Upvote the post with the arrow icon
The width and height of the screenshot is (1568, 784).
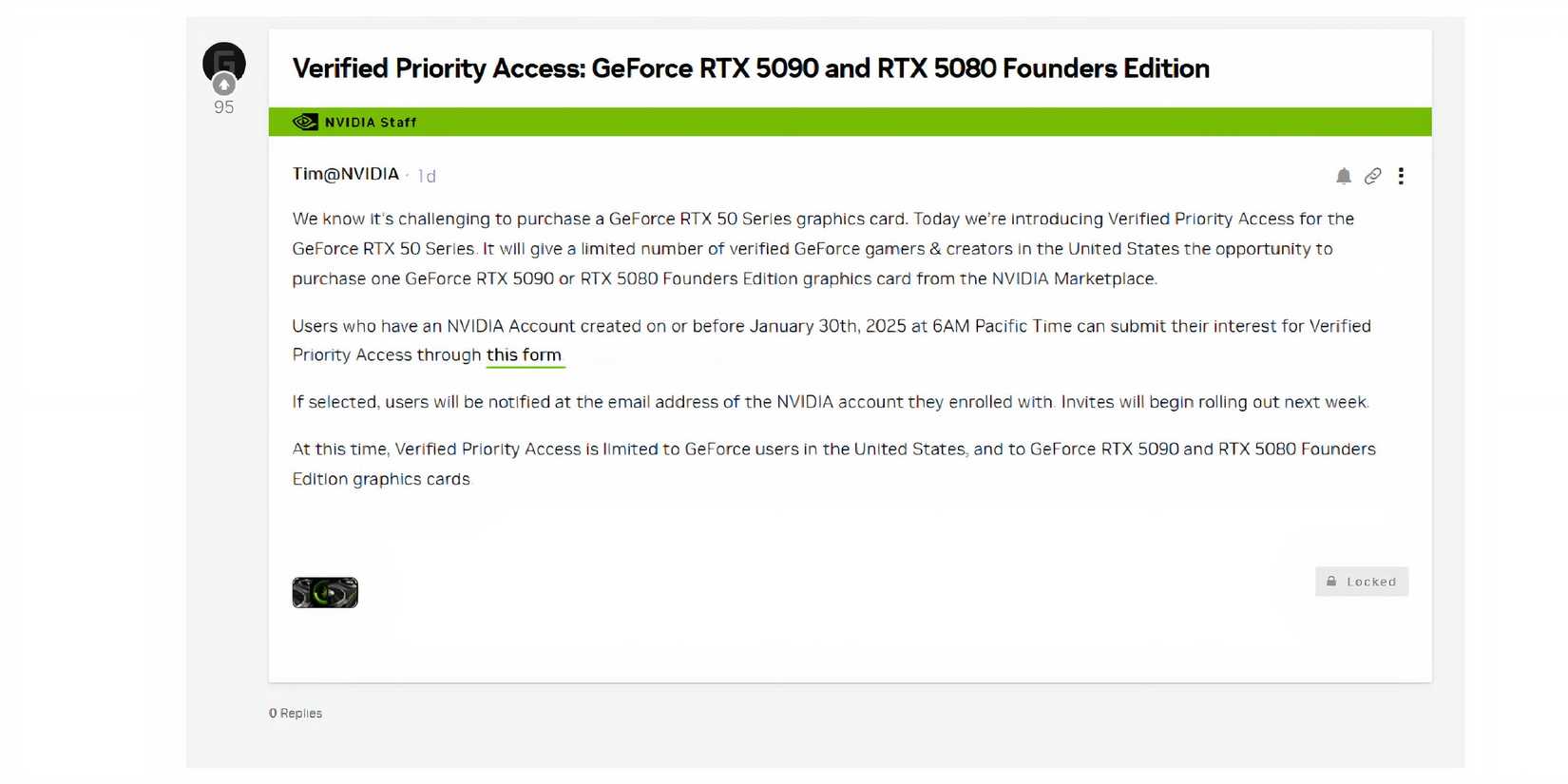point(224,85)
